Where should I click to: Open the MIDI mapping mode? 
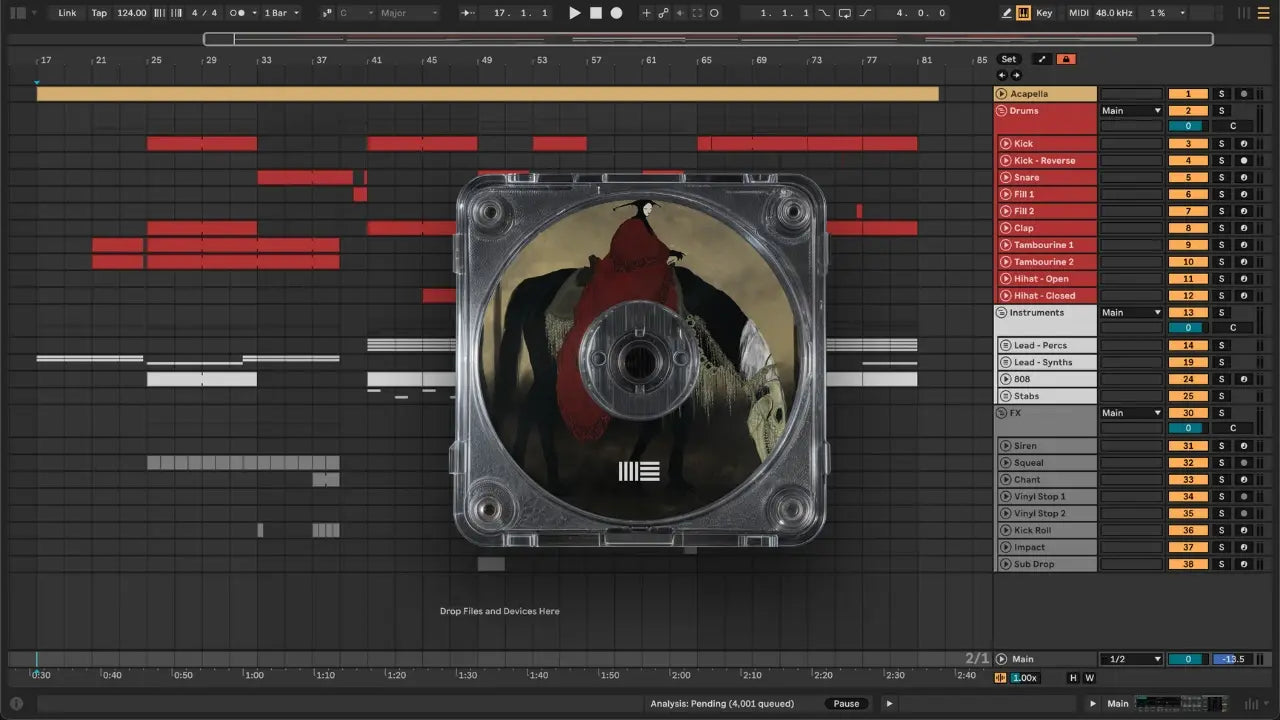[x=1078, y=13]
